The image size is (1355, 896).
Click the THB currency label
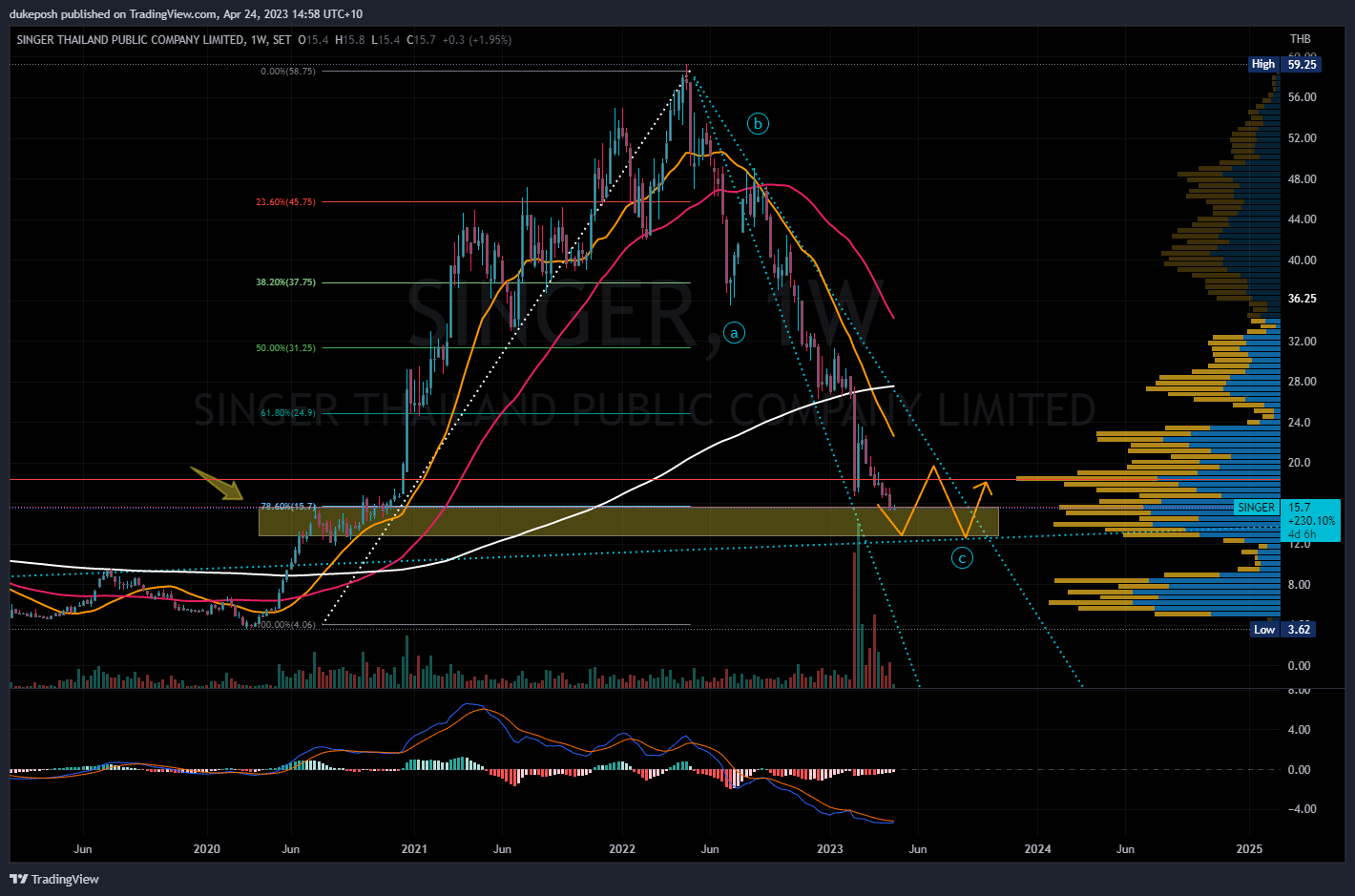point(1300,39)
